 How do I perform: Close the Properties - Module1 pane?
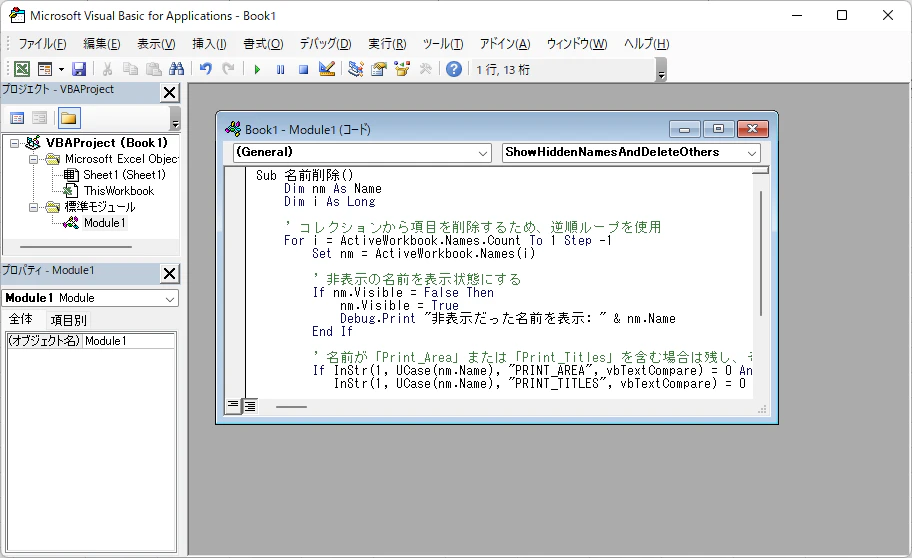tap(169, 273)
